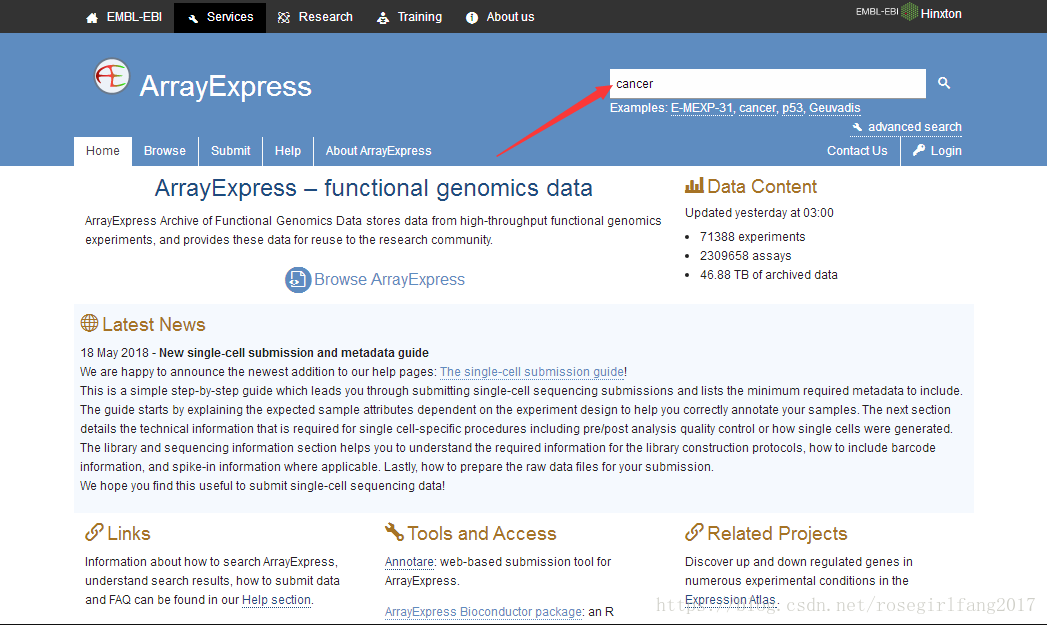Select Services in the top menu
This screenshot has width=1047, height=625.
click(x=220, y=17)
